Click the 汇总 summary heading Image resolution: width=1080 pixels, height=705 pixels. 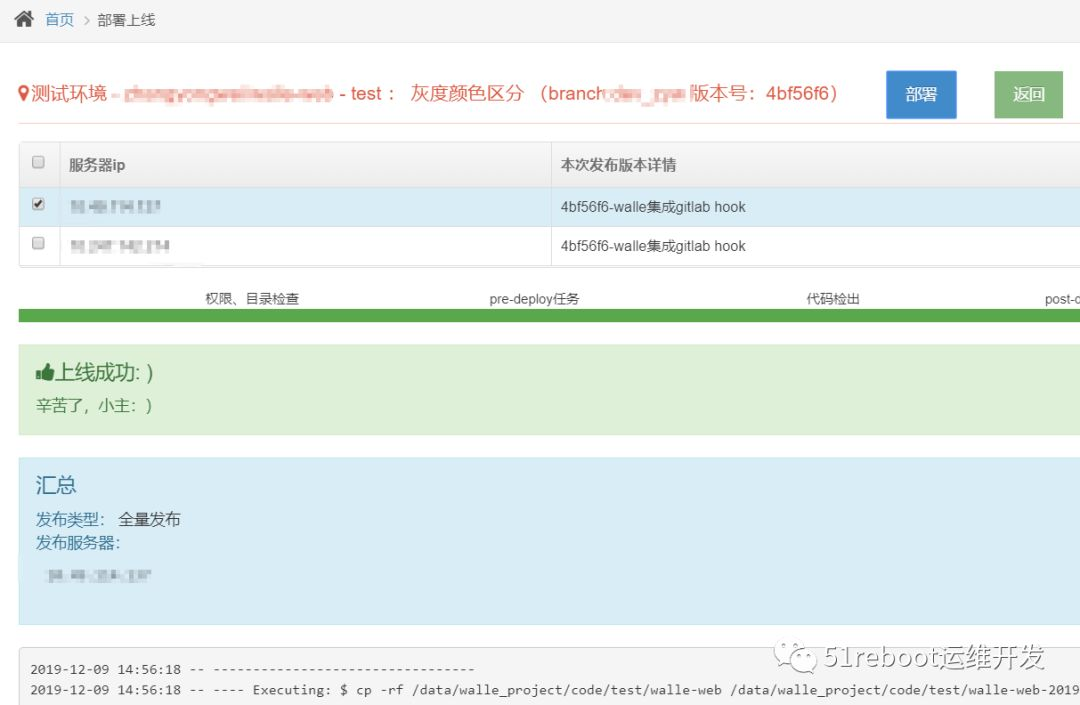55,485
